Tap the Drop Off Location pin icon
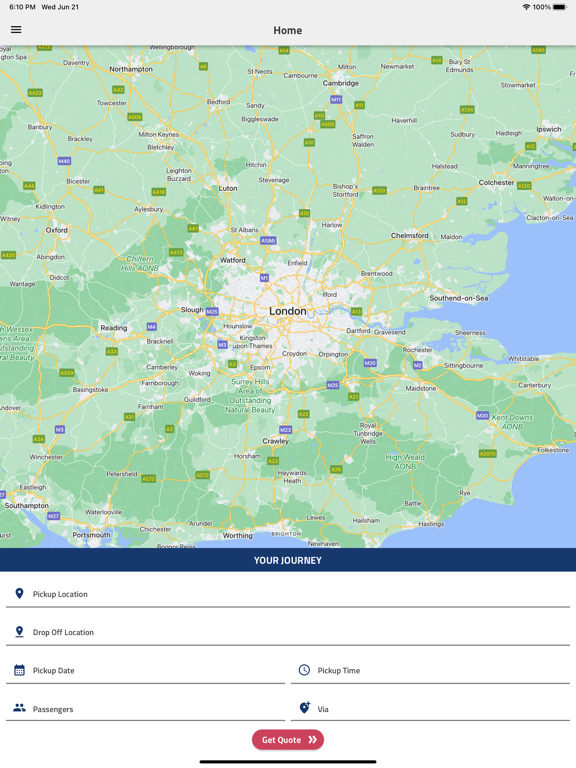The image size is (576, 768). (x=20, y=632)
